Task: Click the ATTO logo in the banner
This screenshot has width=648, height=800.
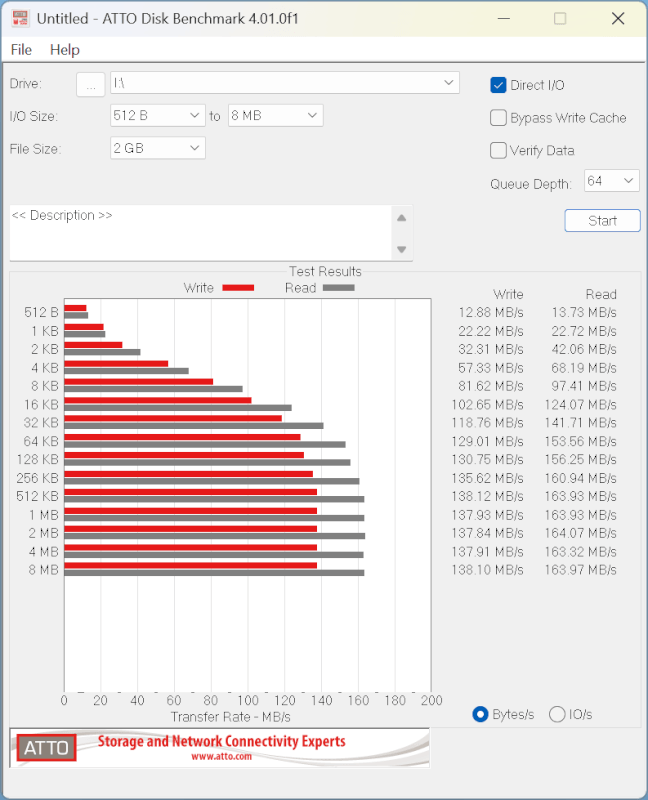Action: coord(46,748)
